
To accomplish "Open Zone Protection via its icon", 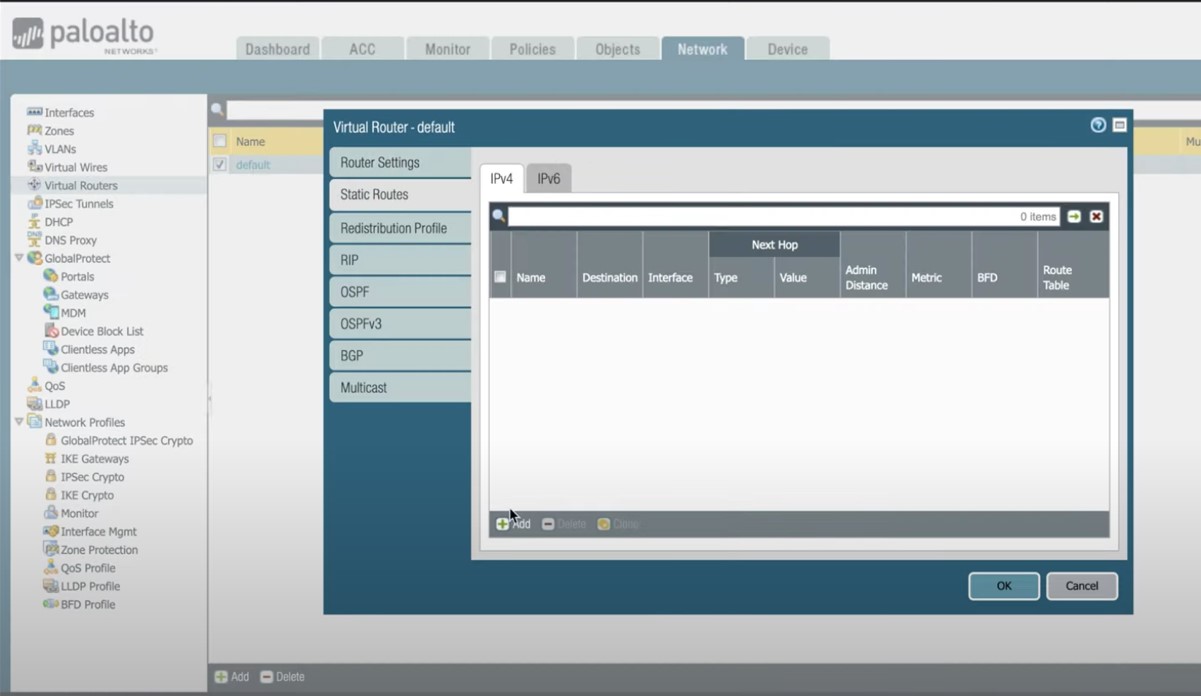I will [x=51, y=549].
